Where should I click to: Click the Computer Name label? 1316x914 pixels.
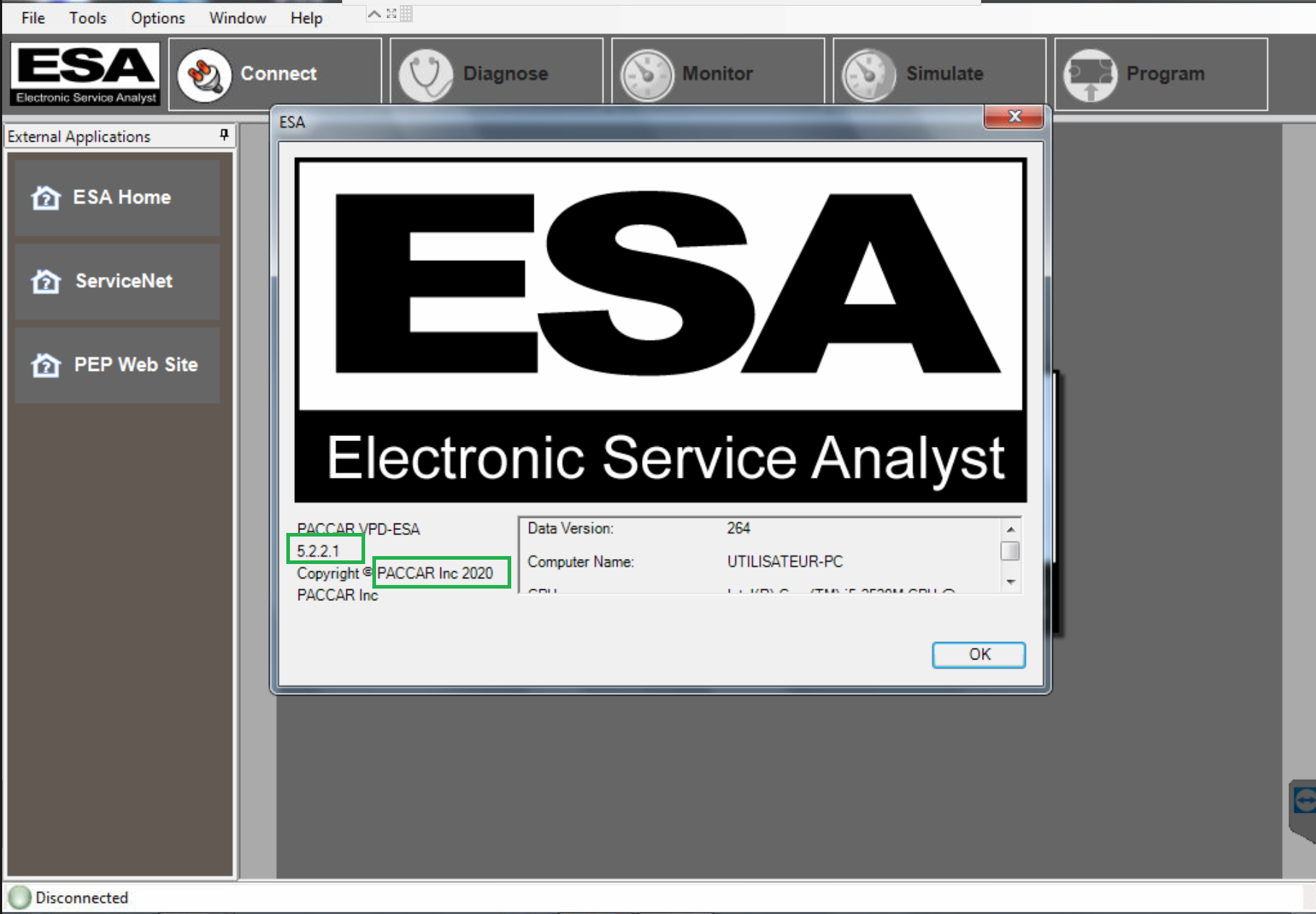click(581, 562)
